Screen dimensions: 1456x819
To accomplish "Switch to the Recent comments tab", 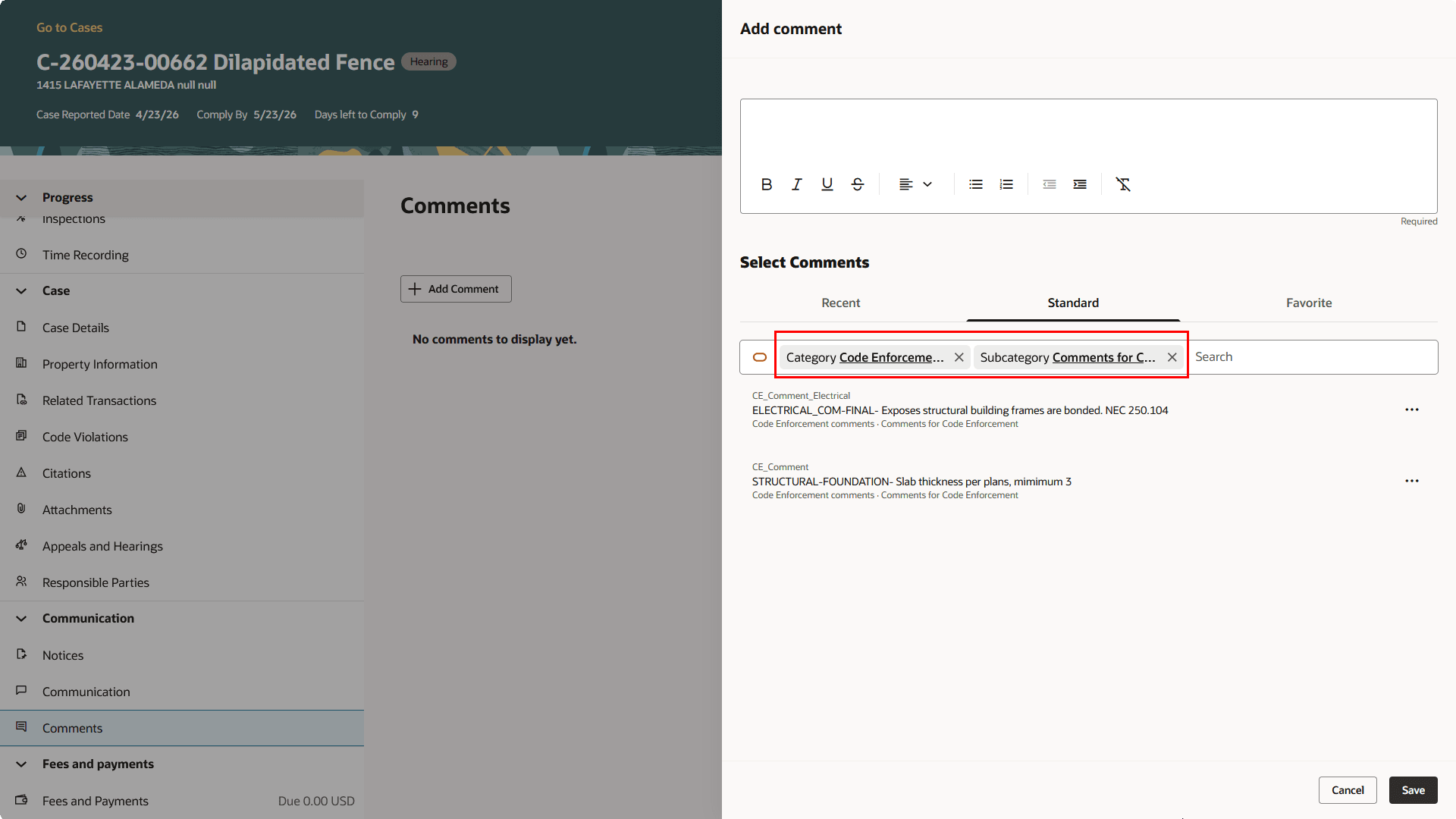I will 840,303.
